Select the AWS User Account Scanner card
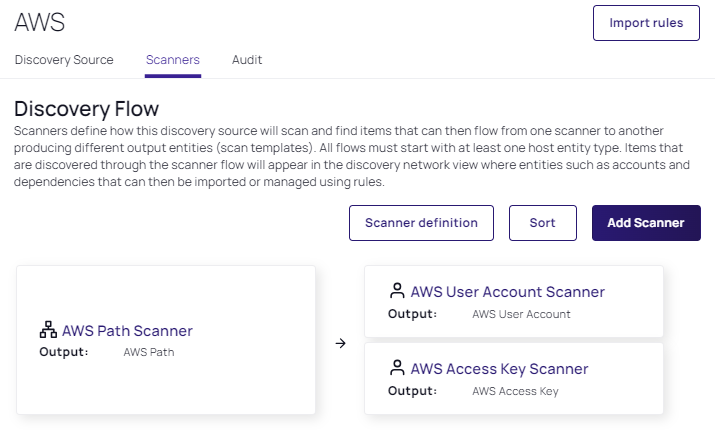This screenshot has width=715, height=430. tap(514, 301)
